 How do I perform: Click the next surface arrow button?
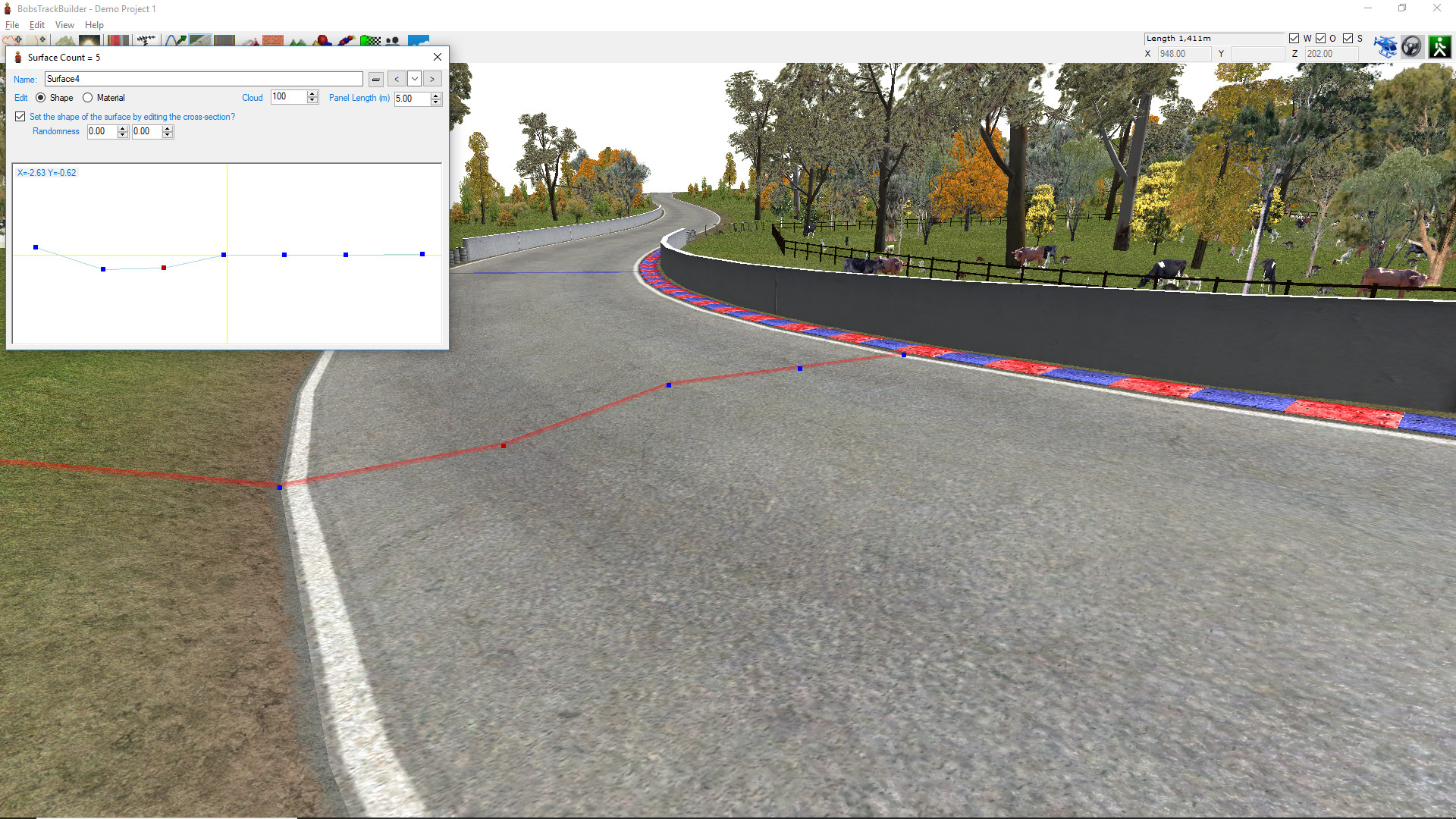click(x=432, y=78)
